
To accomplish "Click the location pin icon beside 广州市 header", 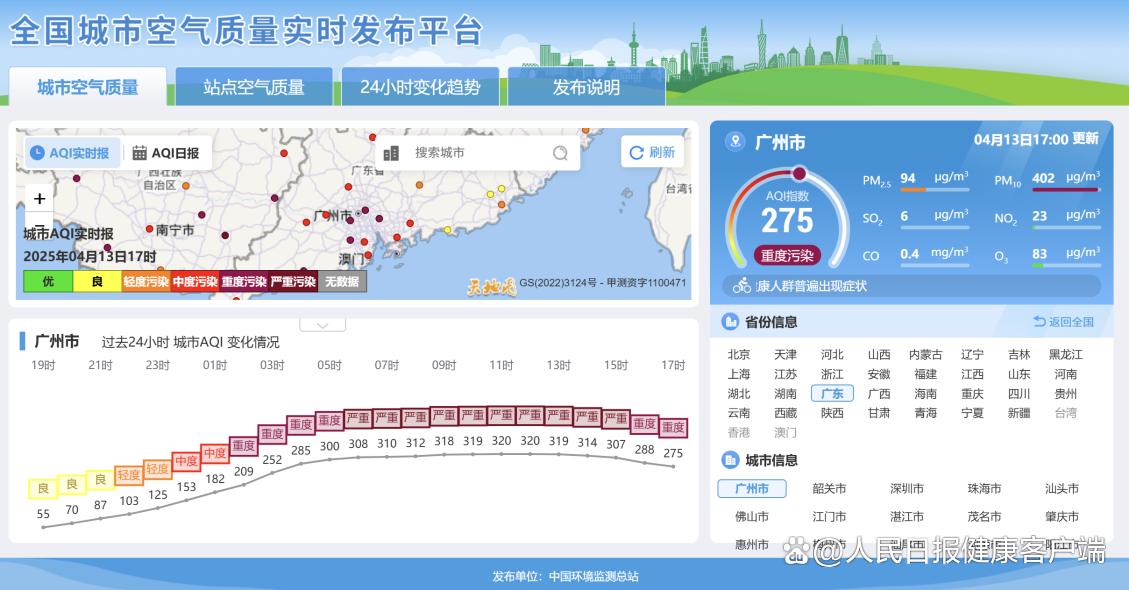I will click(x=736, y=142).
